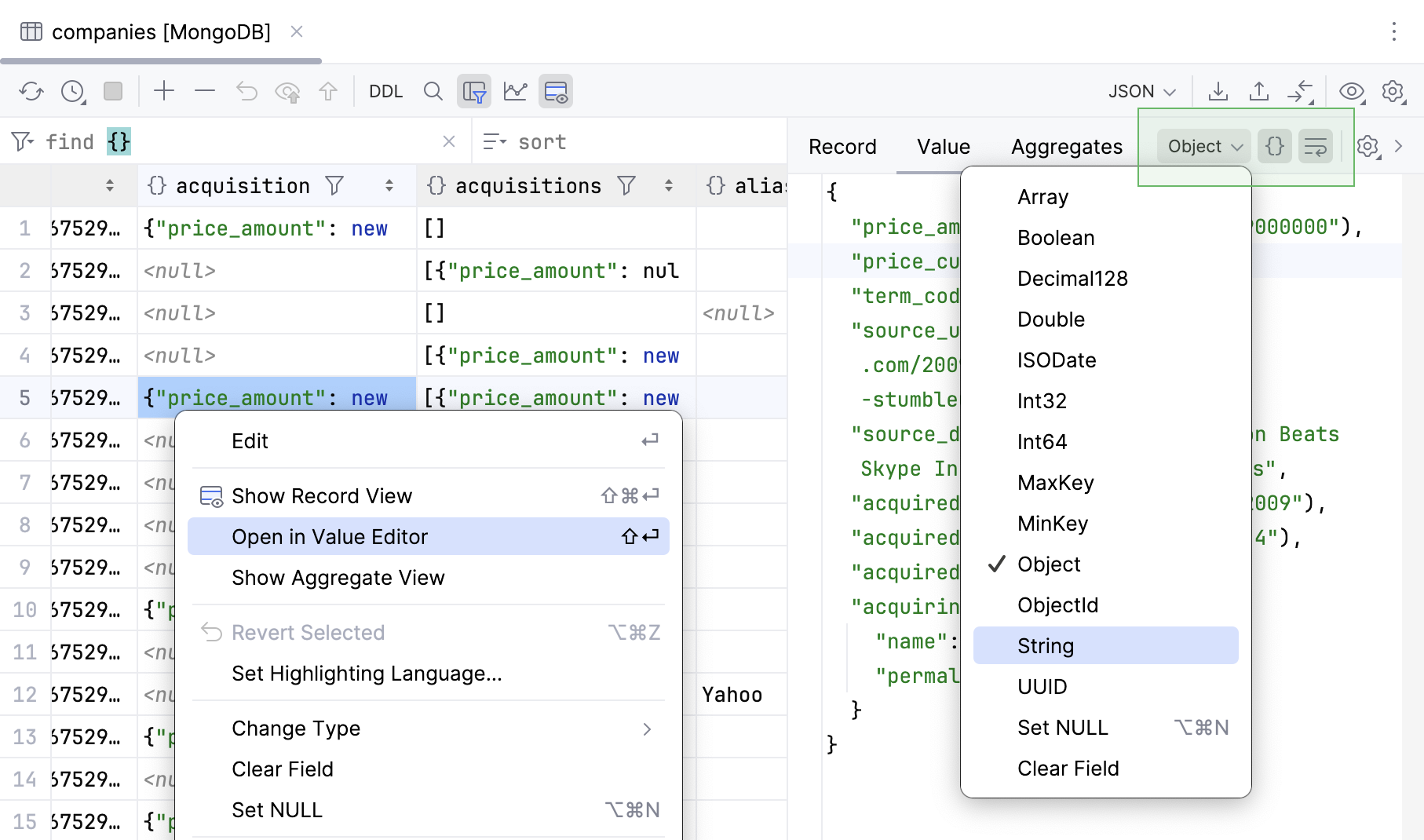Viewport: 1424px width, 840px height.
Task: Delete selected row with the minus icon
Action: point(204,90)
